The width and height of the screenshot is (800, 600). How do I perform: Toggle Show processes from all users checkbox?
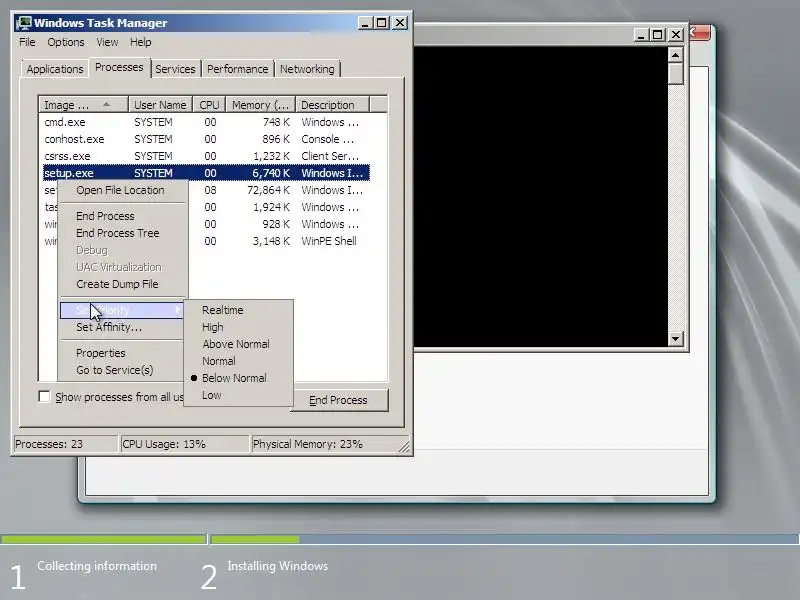tap(45, 397)
